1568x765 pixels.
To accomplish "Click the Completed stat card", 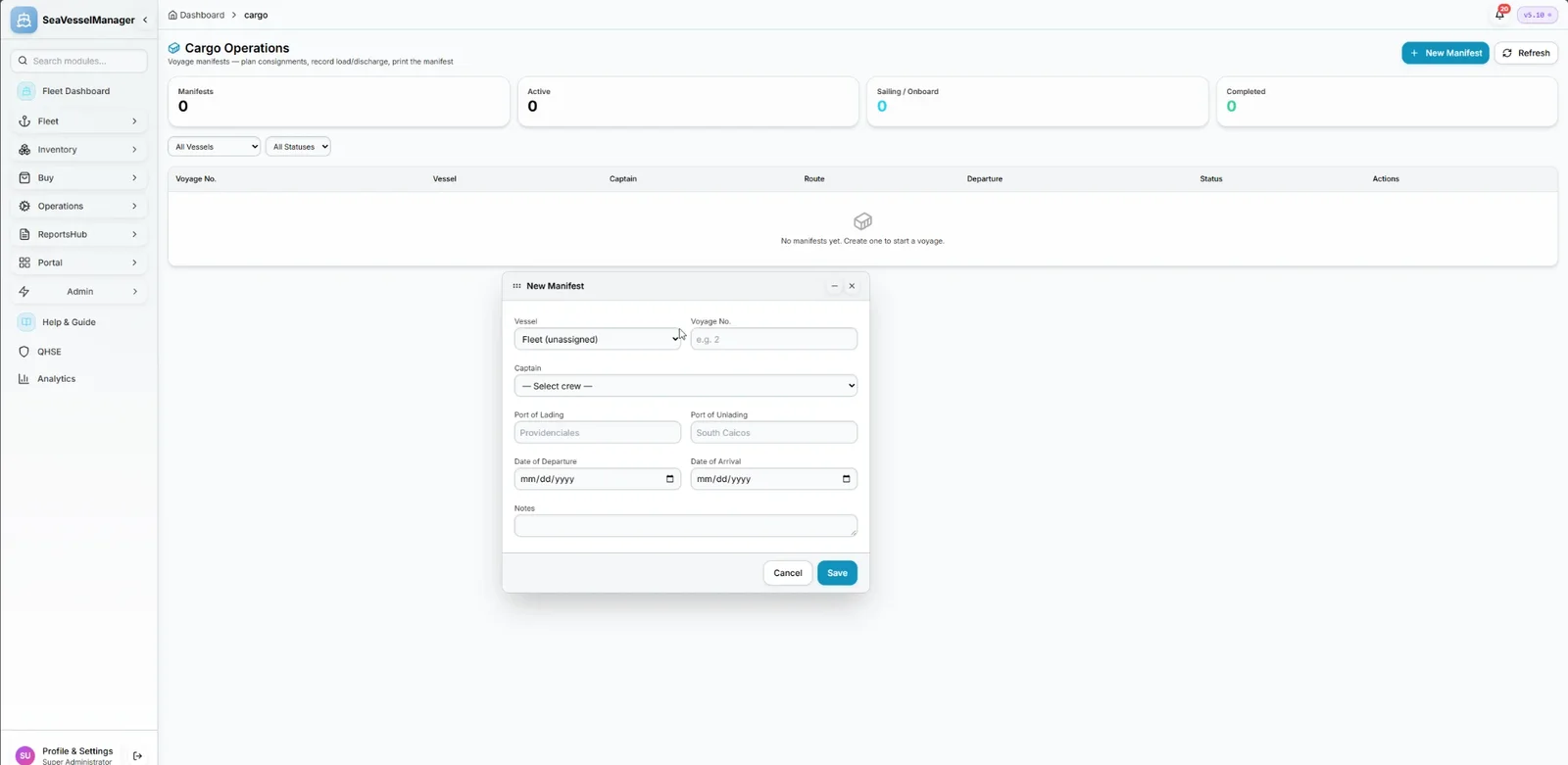I will point(1387,102).
